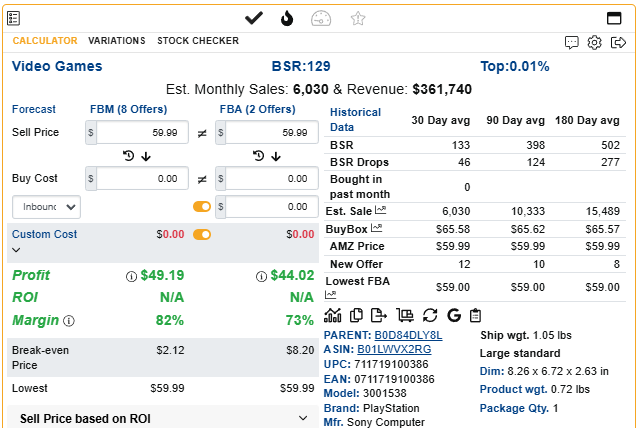The width and height of the screenshot is (638, 428).
Task: Expand Sell Price based on ROI section
Action: pos(163,418)
